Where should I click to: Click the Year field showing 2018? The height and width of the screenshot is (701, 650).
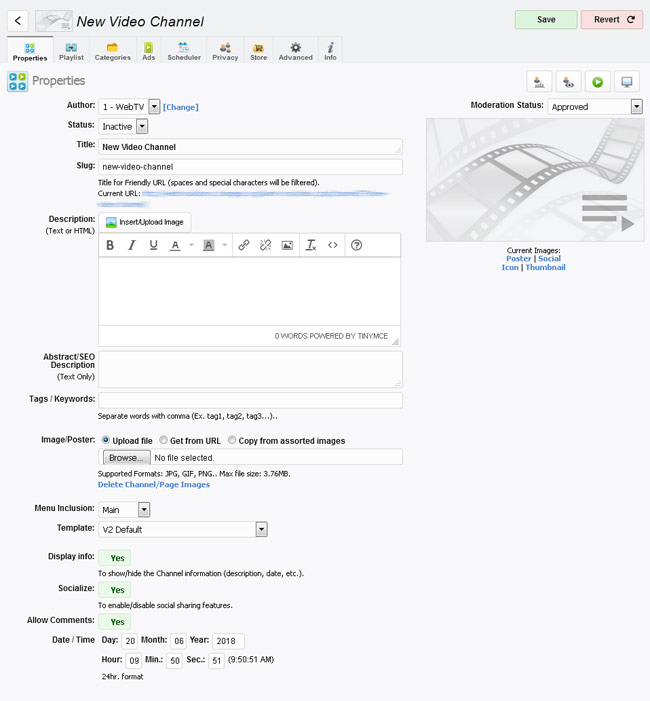pos(228,641)
